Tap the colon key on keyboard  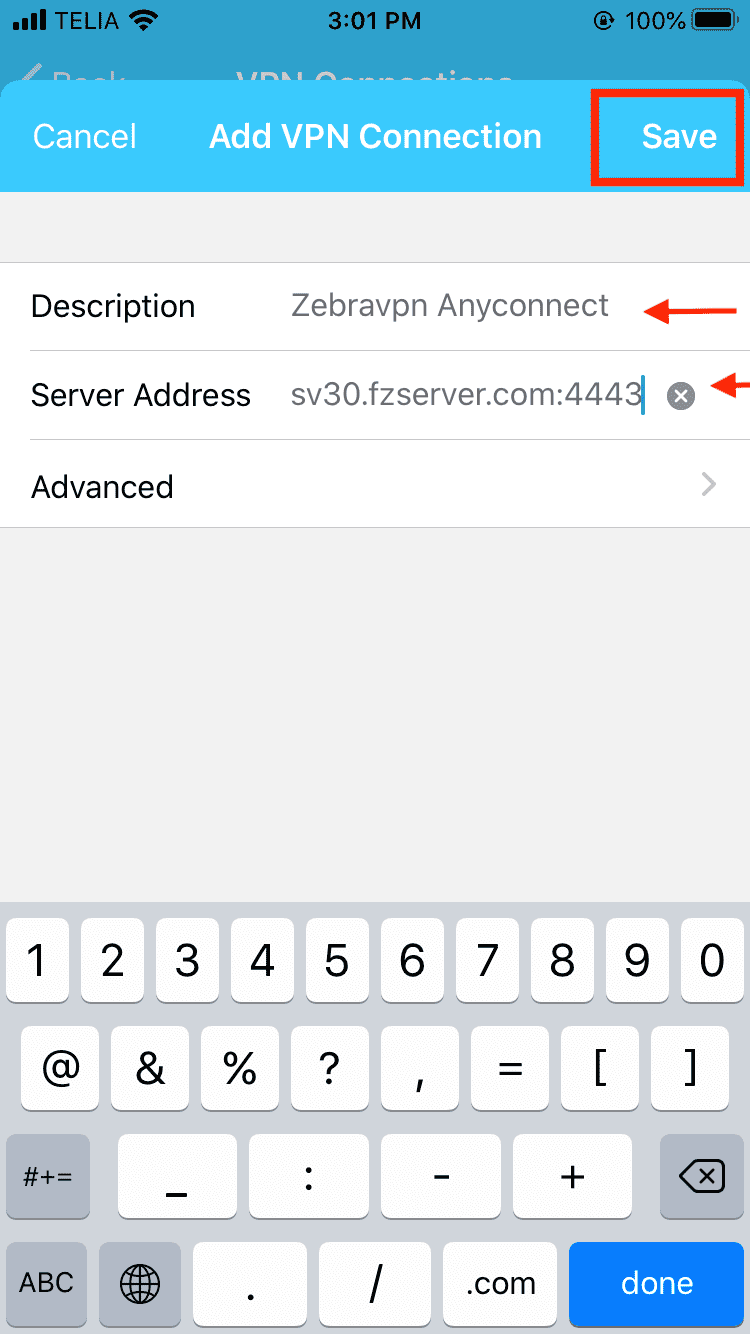click(x=309, y=1177)
